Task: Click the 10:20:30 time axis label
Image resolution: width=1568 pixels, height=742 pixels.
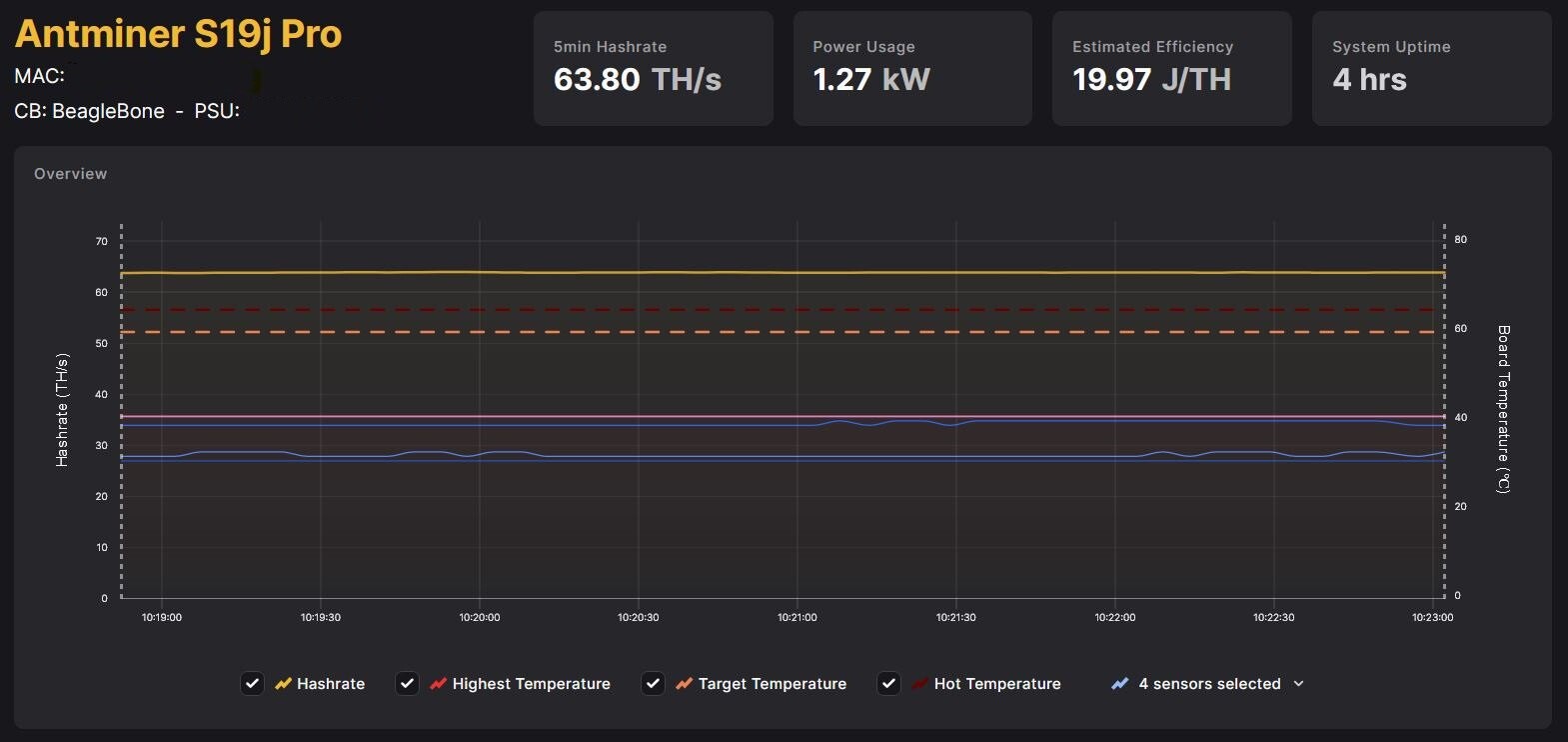Action: 639,617
